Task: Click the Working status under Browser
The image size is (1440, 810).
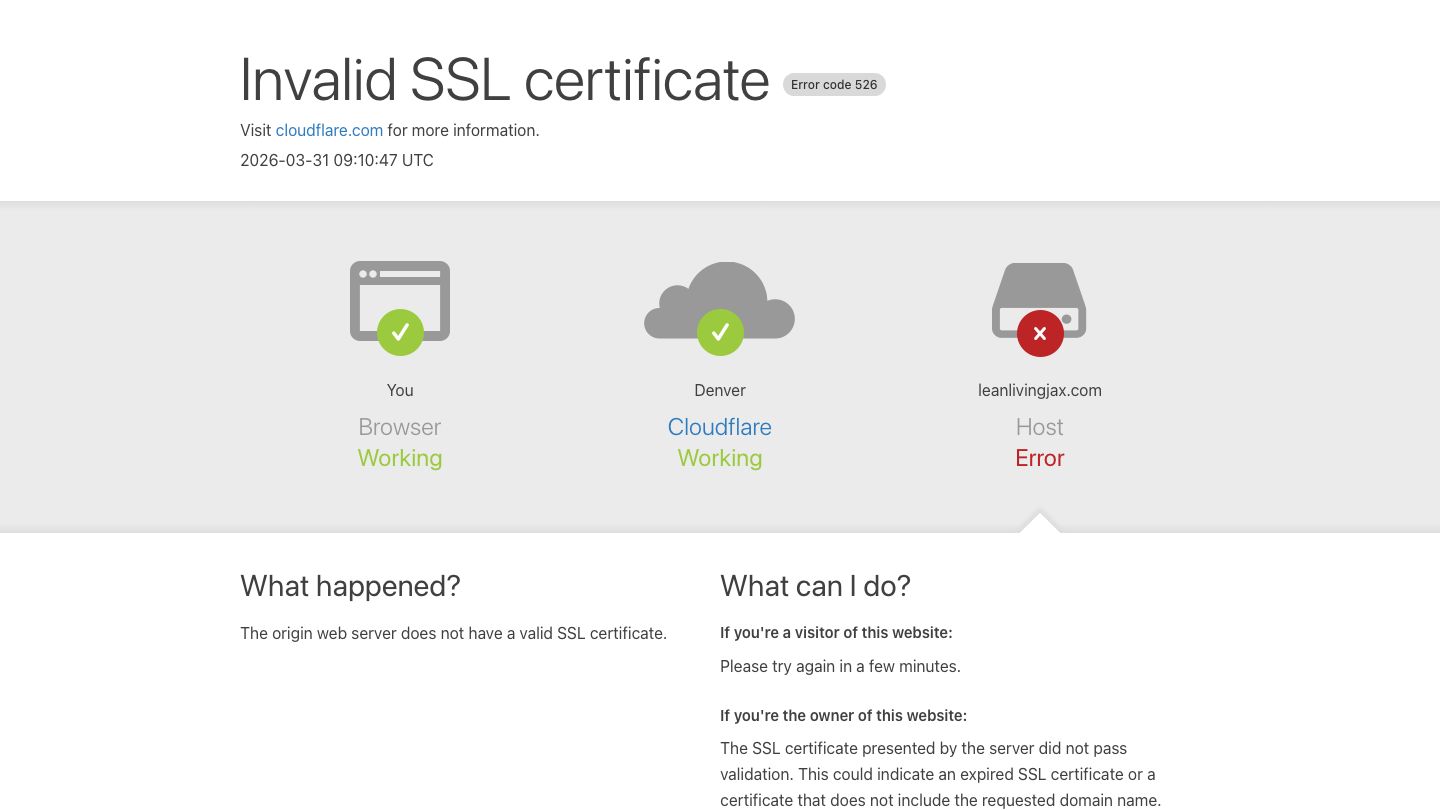Action: point(400,458)
